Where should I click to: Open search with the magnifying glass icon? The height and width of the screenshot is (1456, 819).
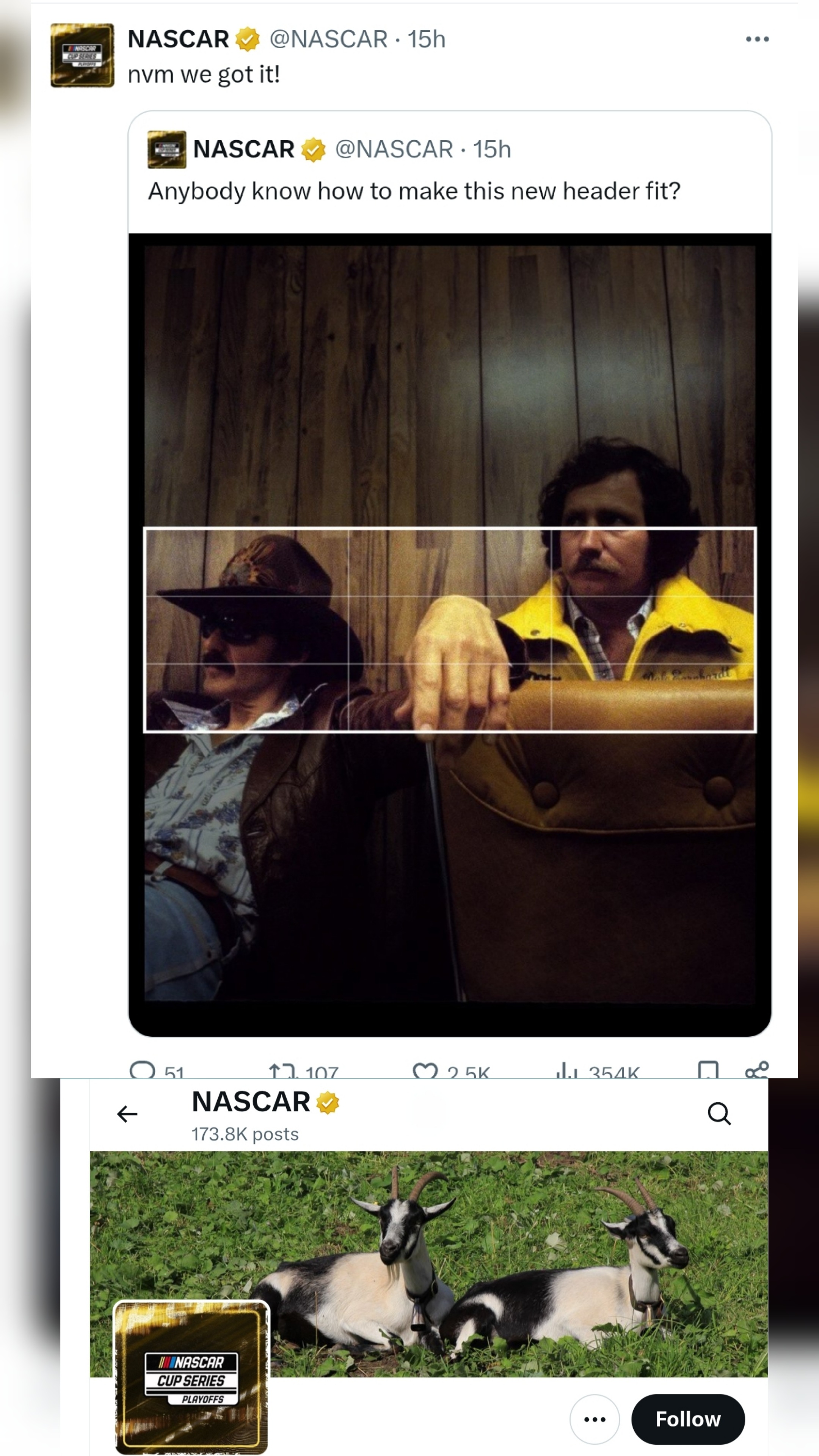(719, 1114)
